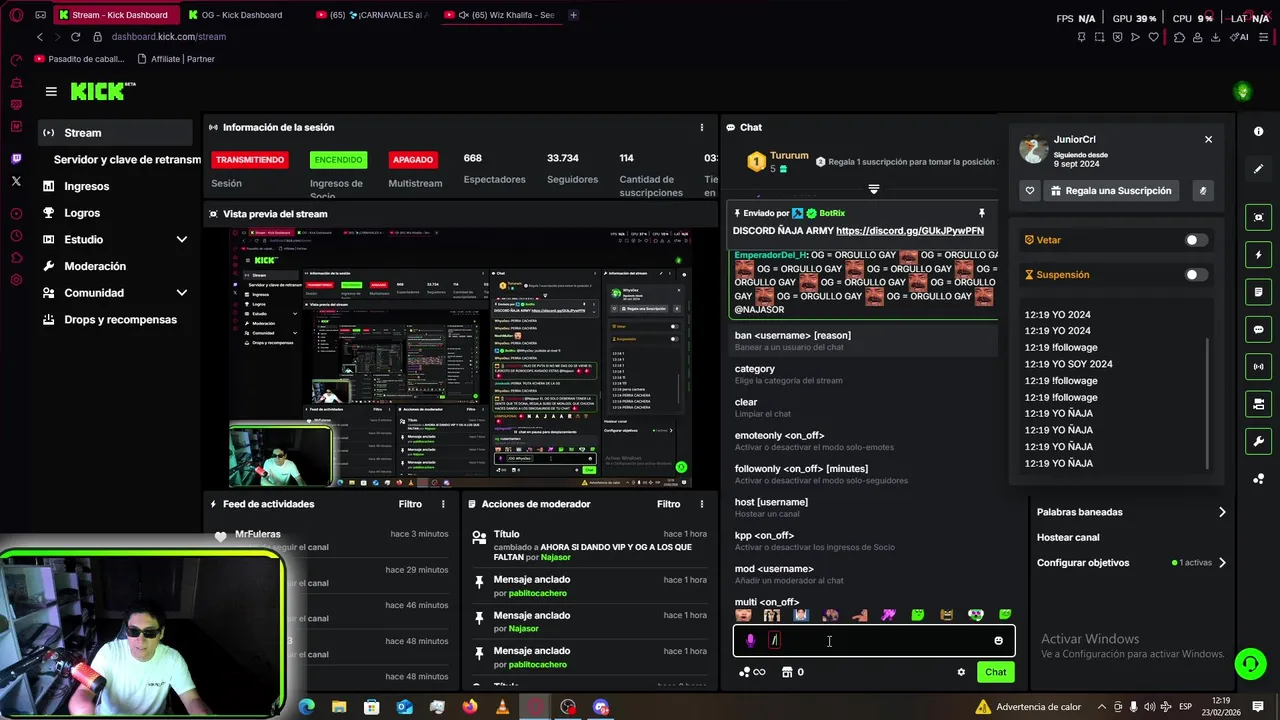Click the lightning bolt icon in right toolbar

1258,255
